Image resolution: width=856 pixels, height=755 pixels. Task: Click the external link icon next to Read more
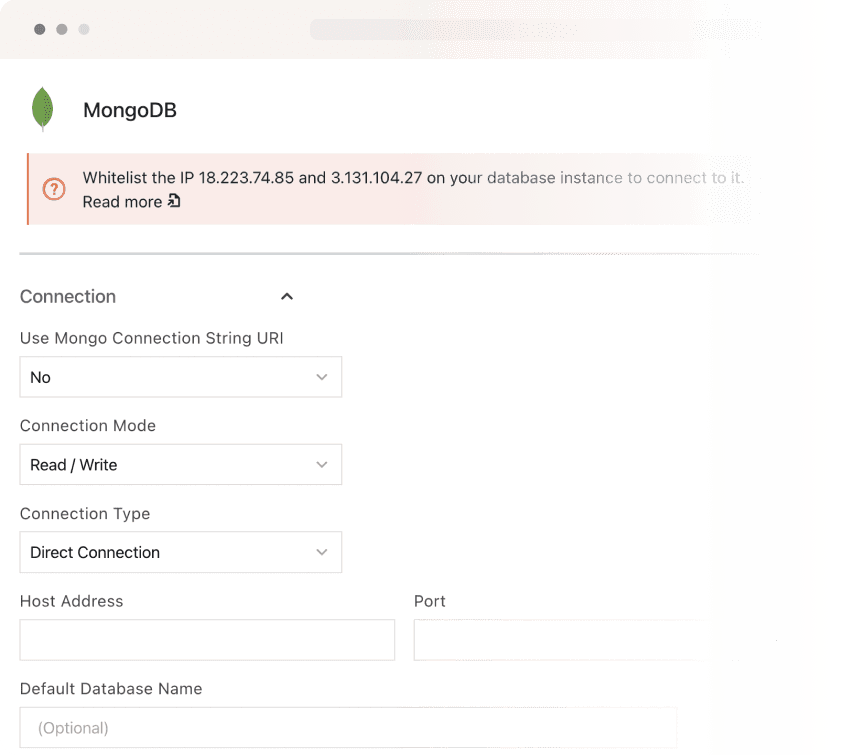pyautogui.click(x=174, y=202)
